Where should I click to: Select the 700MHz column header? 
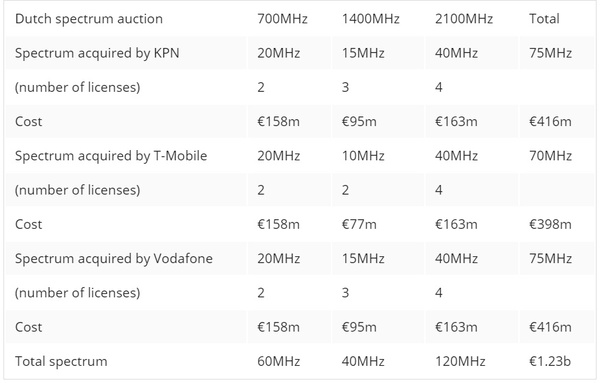tap(282, 19)
